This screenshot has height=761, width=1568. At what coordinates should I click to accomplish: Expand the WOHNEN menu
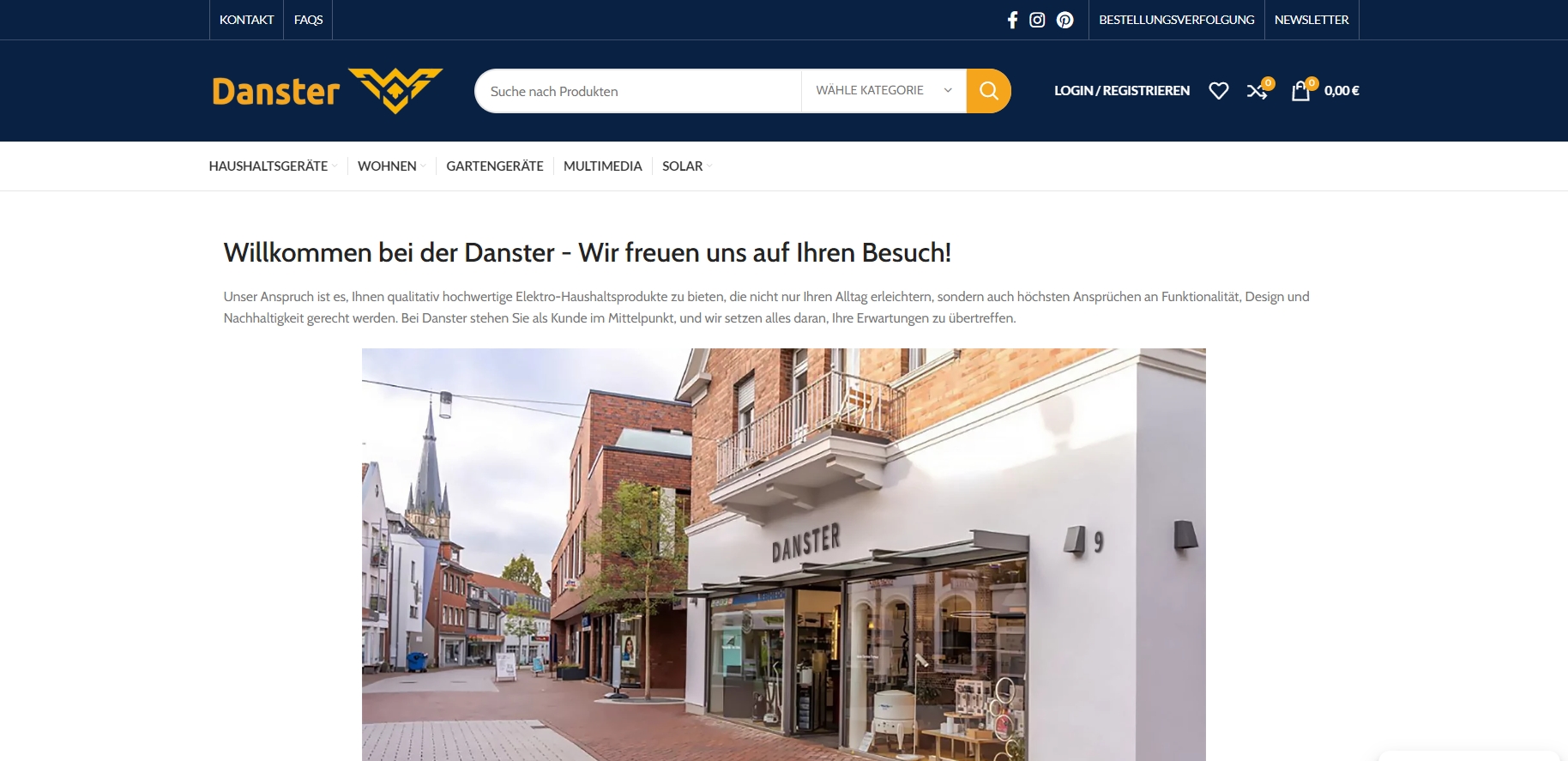tap(391, 166)
